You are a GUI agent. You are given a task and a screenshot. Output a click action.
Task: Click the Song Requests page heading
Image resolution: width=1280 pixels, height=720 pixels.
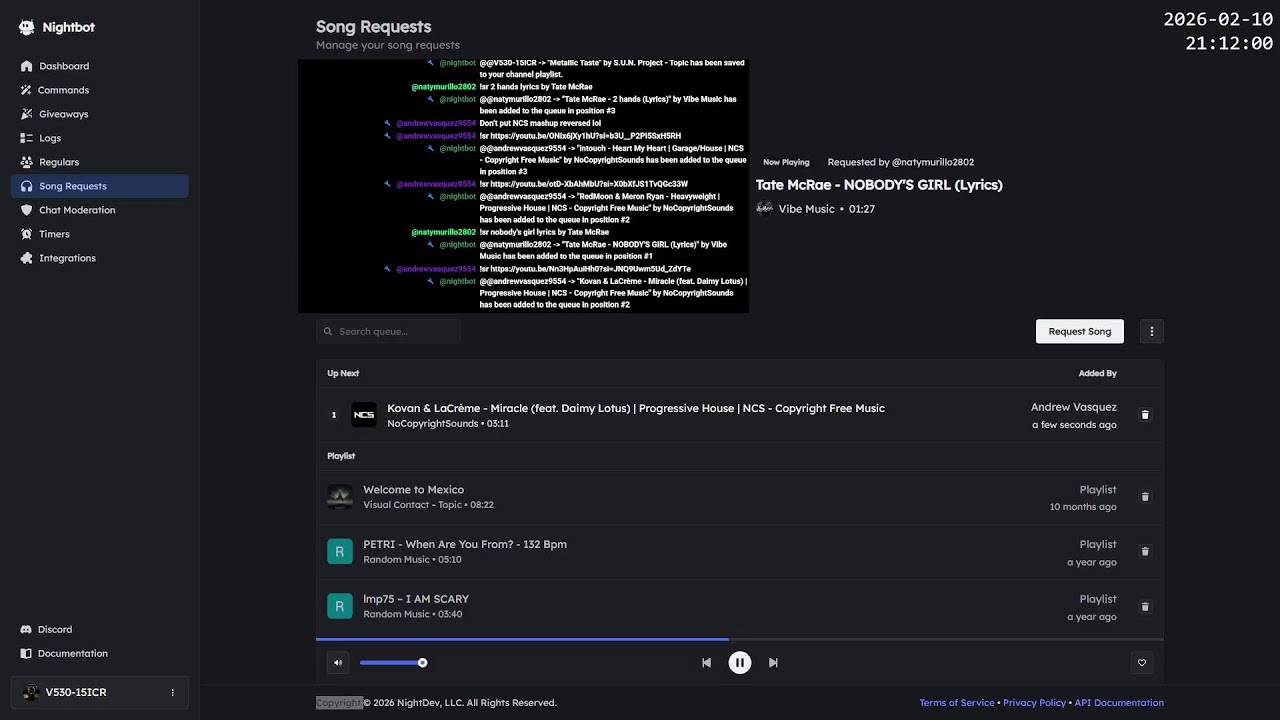[374, 27]
